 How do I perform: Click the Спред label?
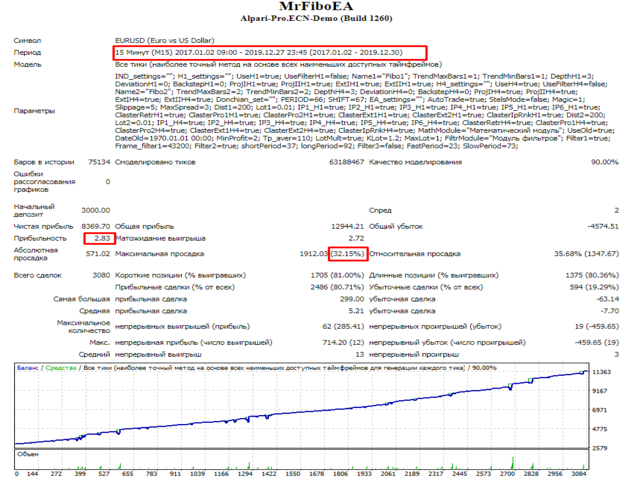[x=380, y=210]
